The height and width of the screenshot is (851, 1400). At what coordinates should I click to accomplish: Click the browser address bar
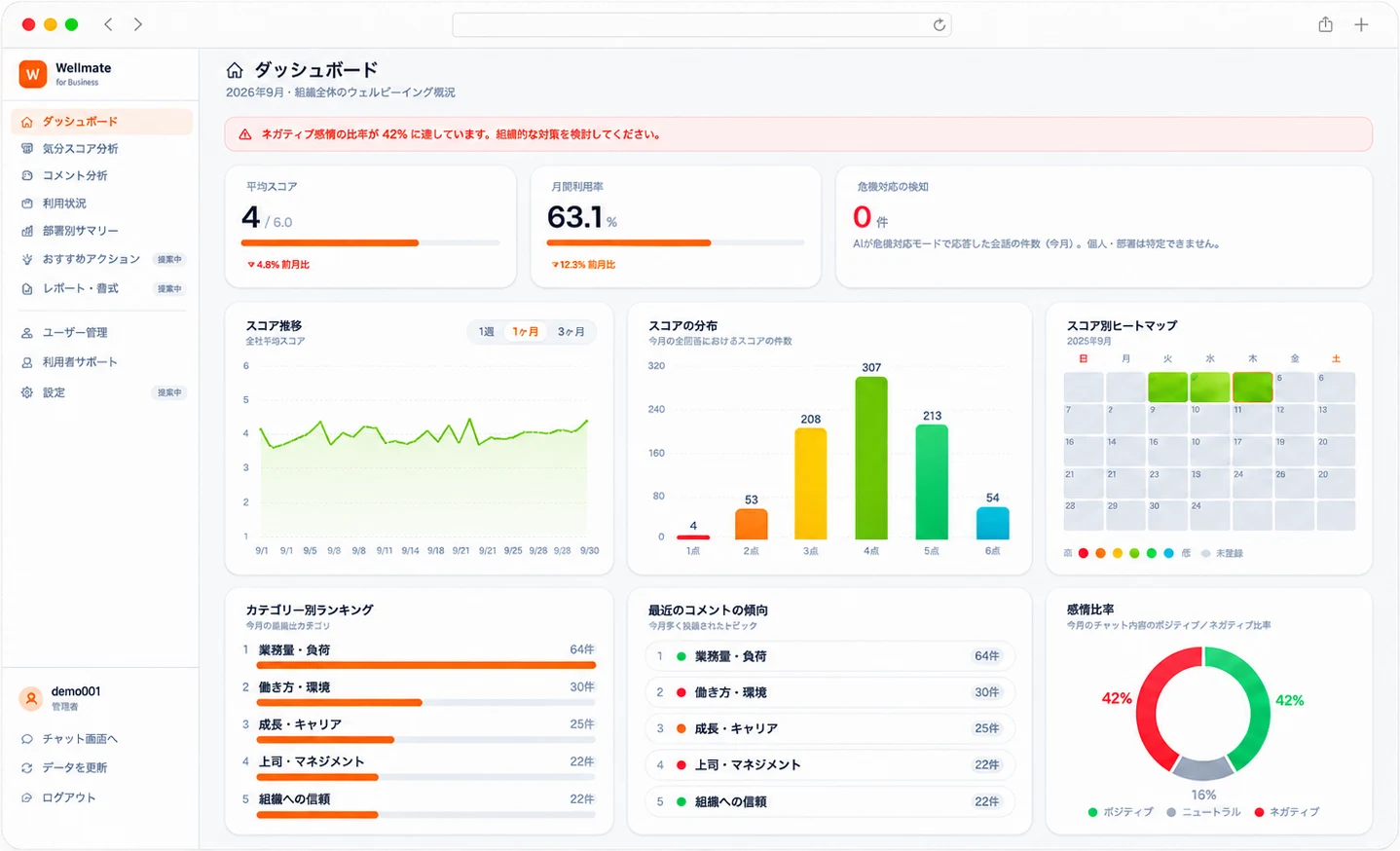tap(701, 25)
